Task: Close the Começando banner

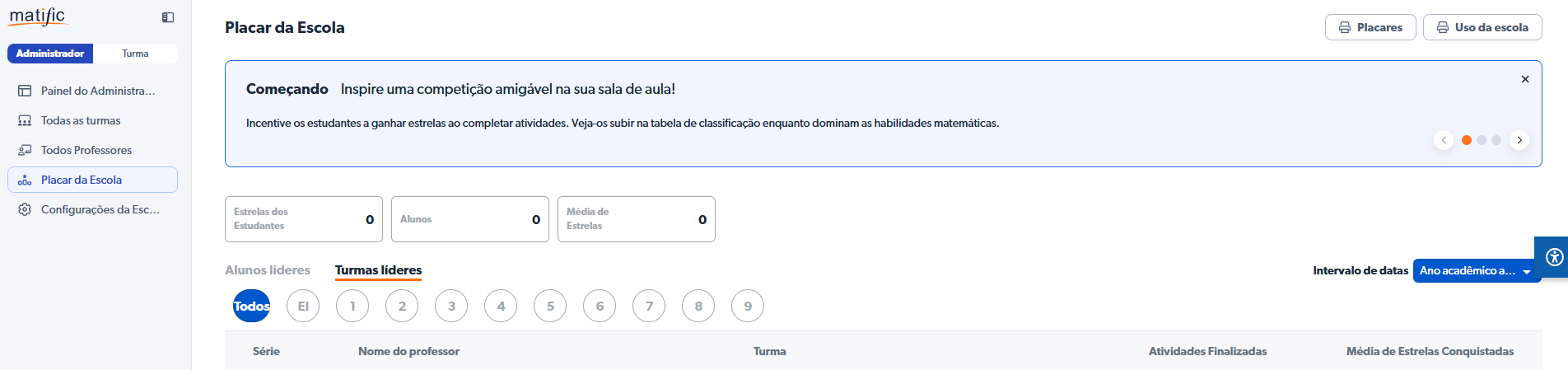Action: click(1525, 79)
